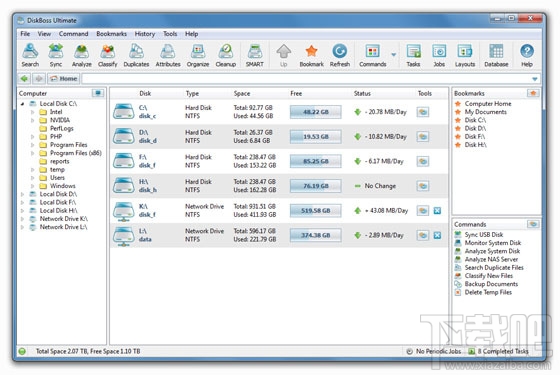This screenshot has height=375, width=560.
Task: Open tools icon for network drive K:\
Action: (x=423, y=210)
